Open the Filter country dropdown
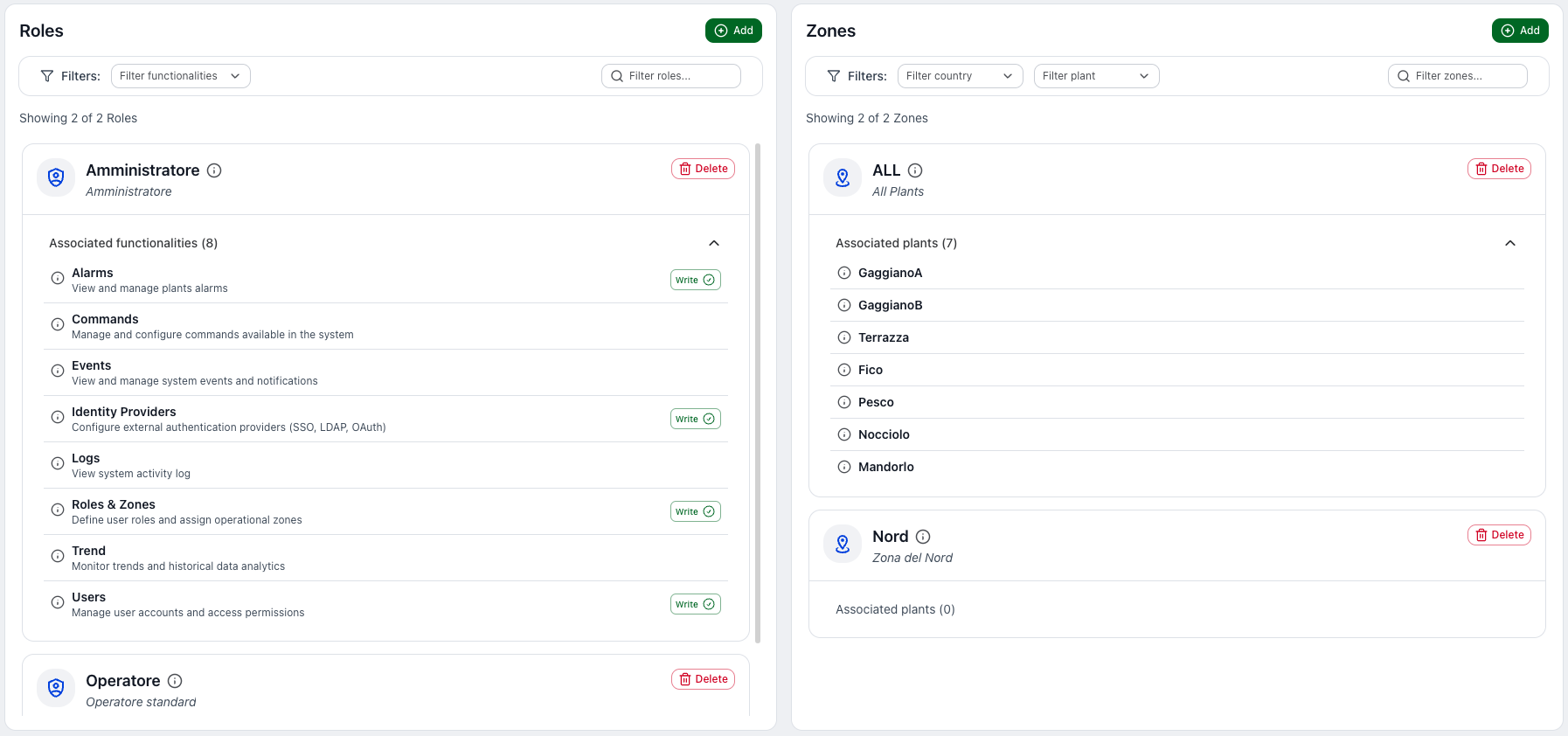 click(961, 76)
